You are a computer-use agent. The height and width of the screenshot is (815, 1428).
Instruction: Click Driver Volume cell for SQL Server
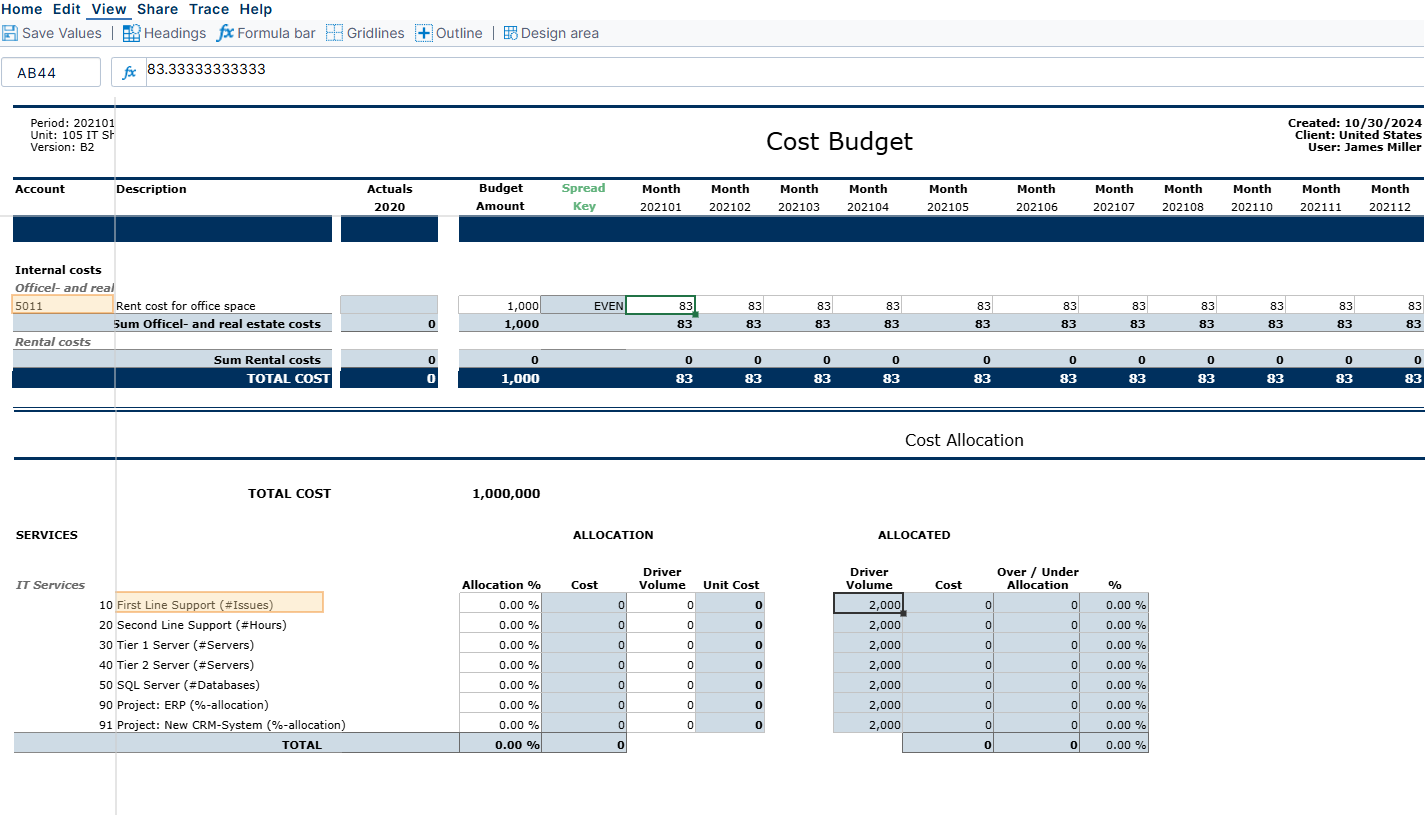(x=661, y=685)
